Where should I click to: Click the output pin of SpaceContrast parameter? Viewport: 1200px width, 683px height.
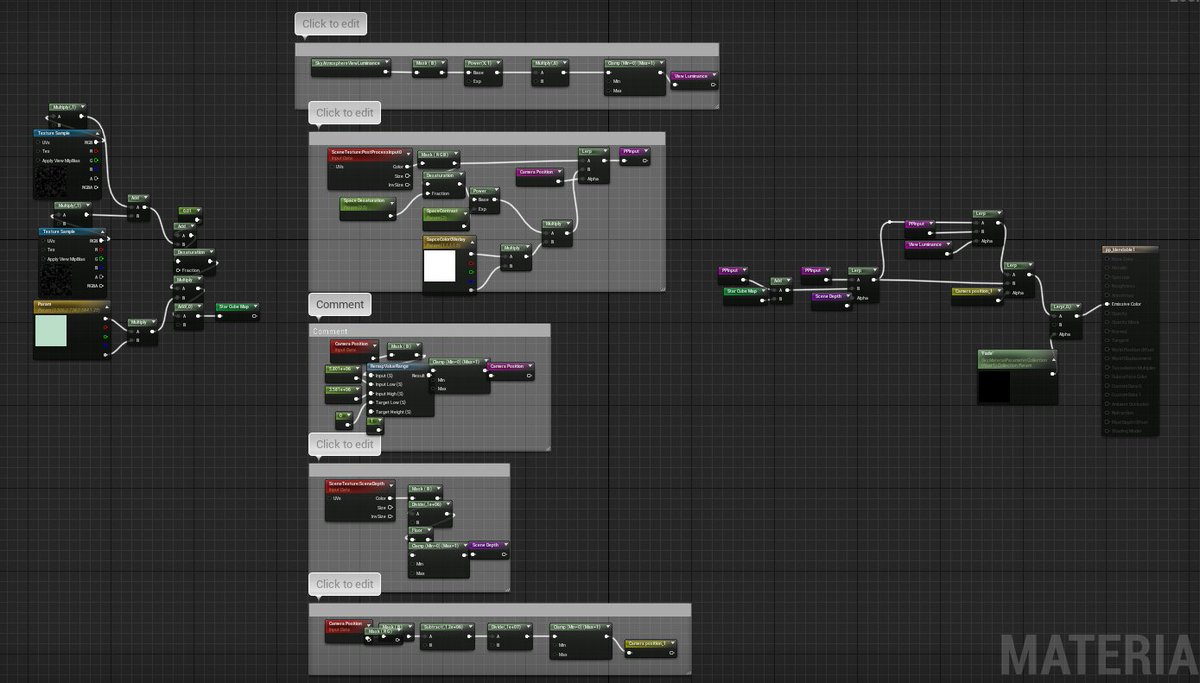point(464,226)
